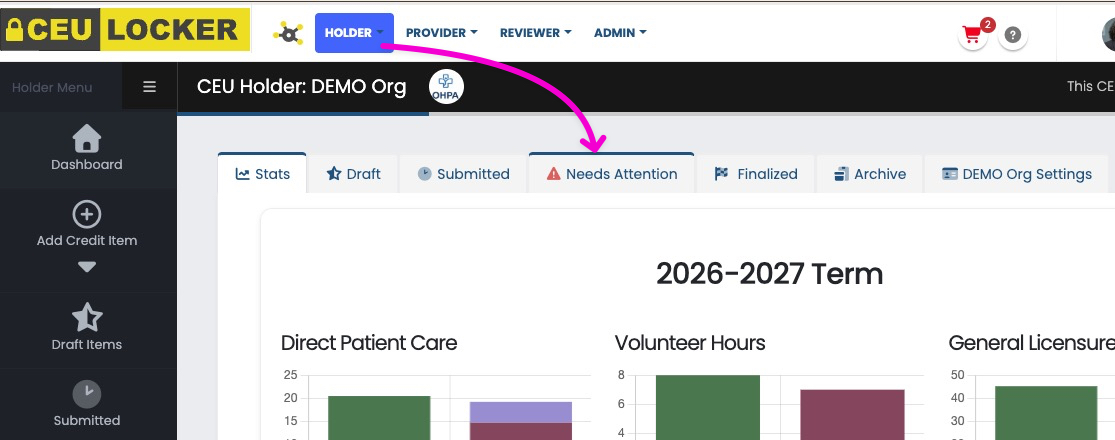Open the Holder dropdown menu

(x=354, y=33)
